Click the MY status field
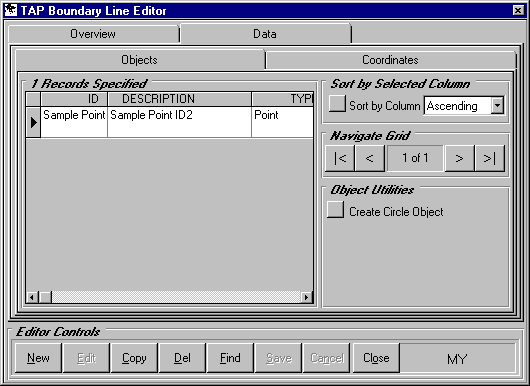The image size is (530, 386). [457, 358]
